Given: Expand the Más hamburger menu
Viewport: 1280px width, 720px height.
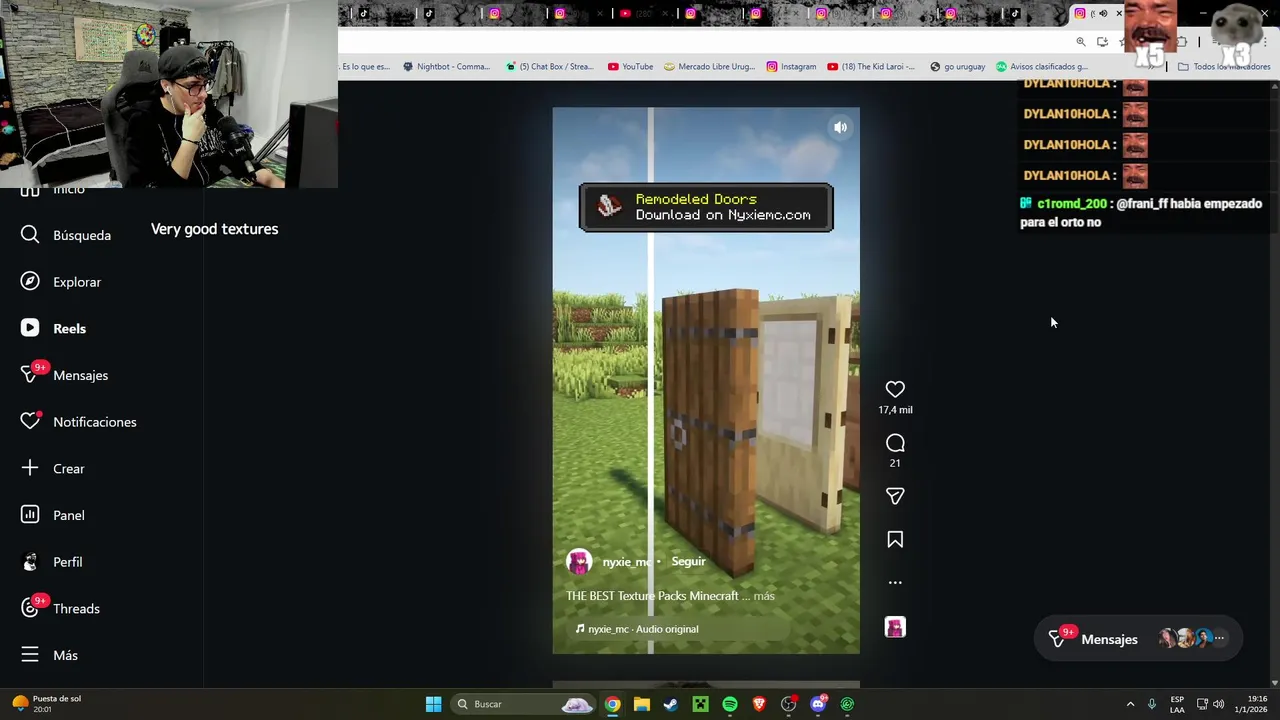Looking at the screenshot, I should 49,655.
